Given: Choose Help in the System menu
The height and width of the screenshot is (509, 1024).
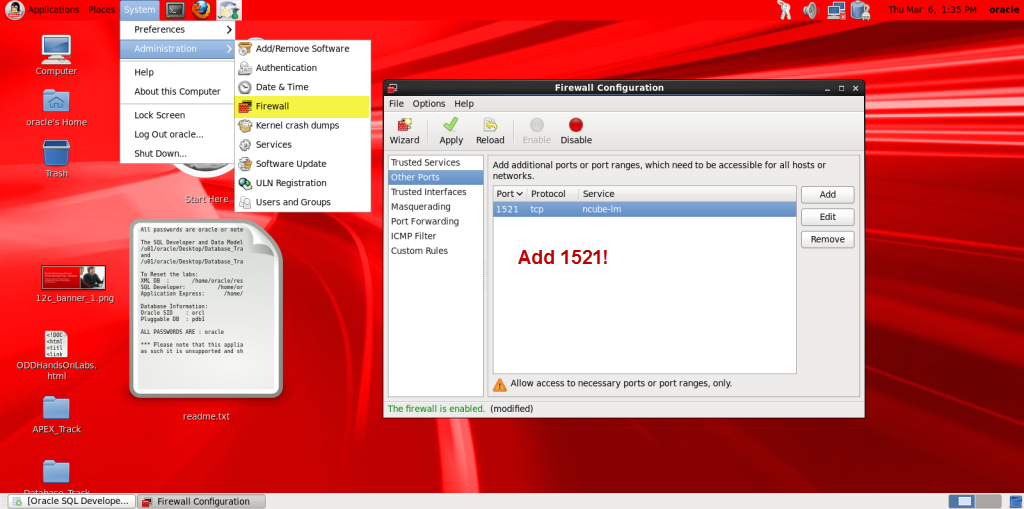Looking at the screenshot, I should [x=177, y=72].
